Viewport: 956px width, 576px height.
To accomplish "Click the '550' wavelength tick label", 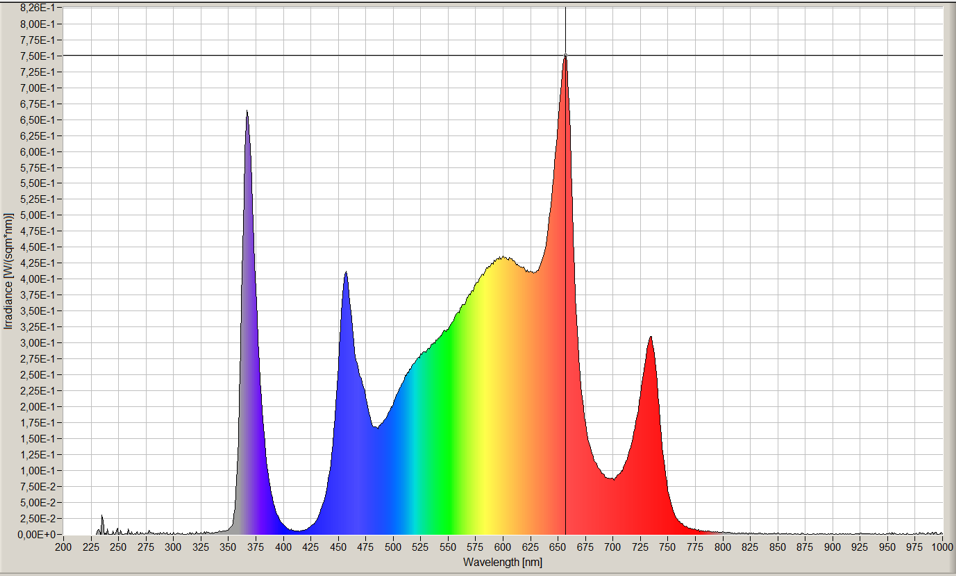I will pyautogui.click(x=448, y=547).
